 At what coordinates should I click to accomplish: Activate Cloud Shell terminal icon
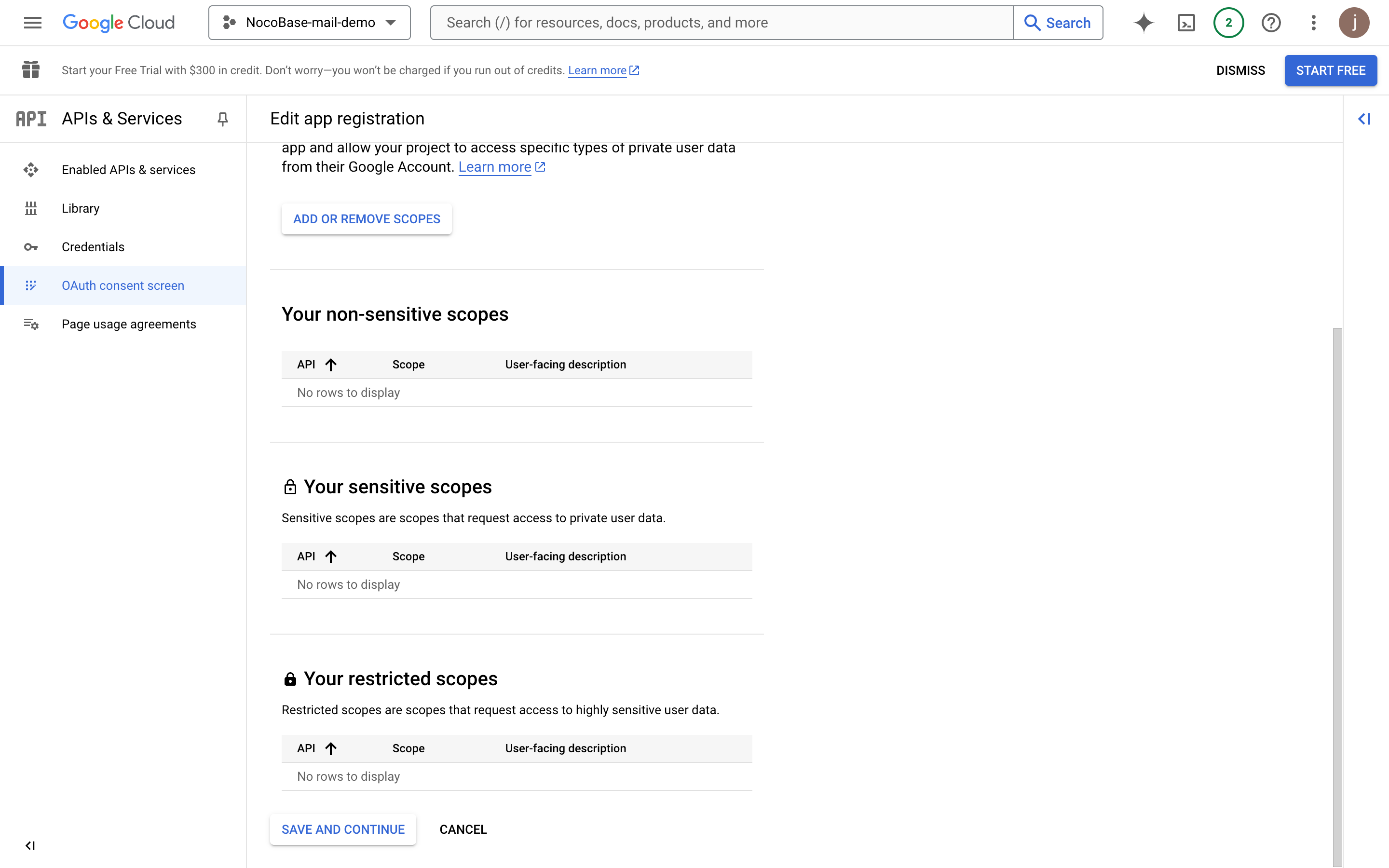point(1186,22)
